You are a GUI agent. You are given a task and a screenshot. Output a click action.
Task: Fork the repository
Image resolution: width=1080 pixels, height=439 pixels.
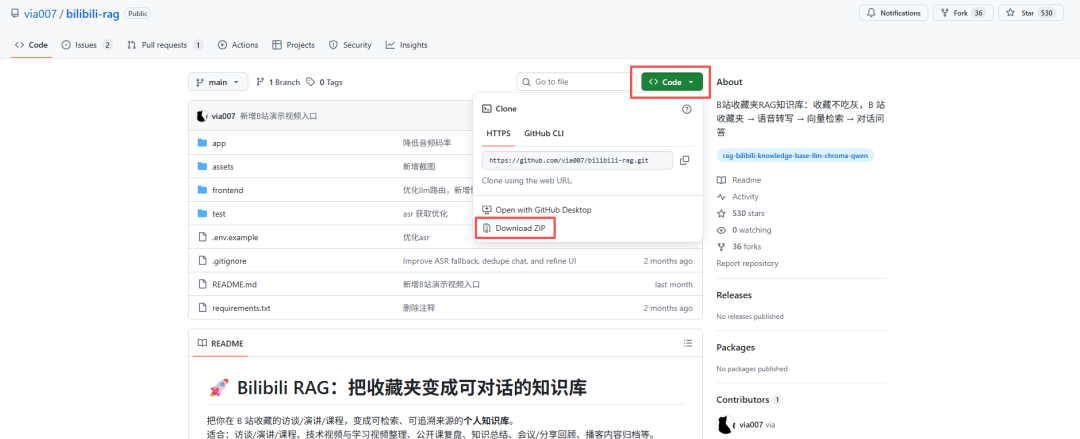961,13
